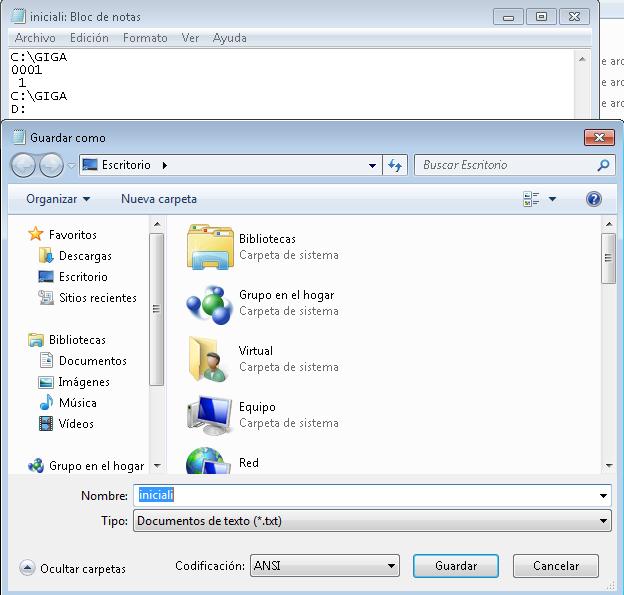The height and width of the screenshot is (595, 624).
Task: Open Sitios recientes in sidebar
Action: point(98,298)
